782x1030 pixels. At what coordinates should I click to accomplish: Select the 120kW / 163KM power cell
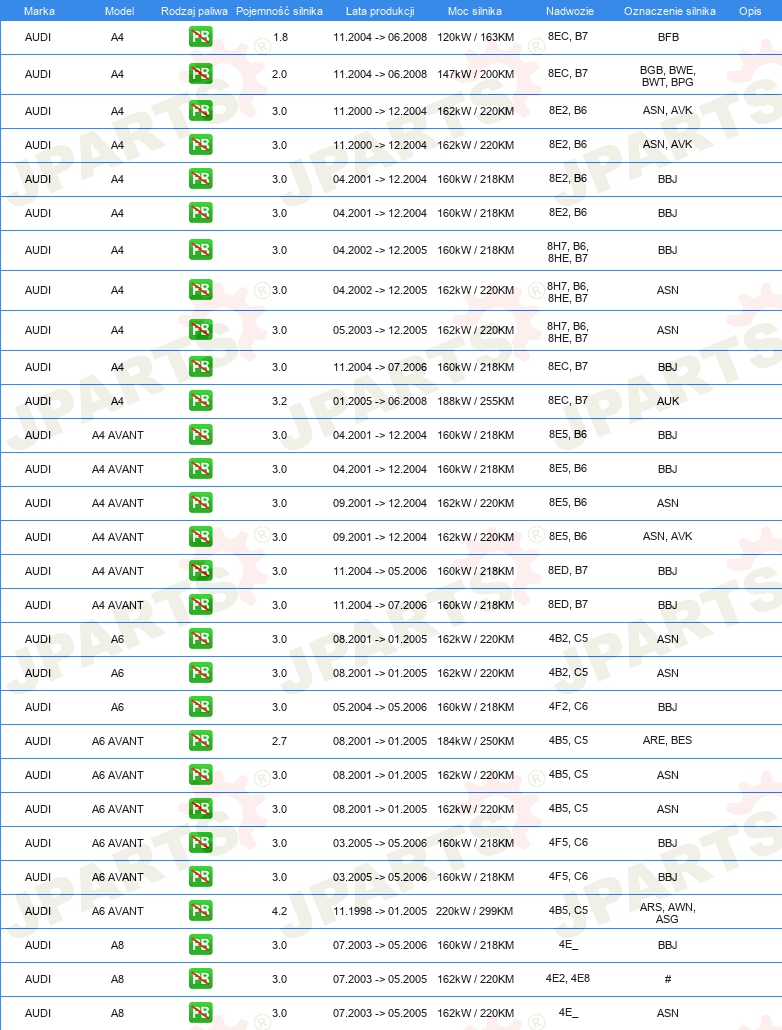(x=476, y=37)
